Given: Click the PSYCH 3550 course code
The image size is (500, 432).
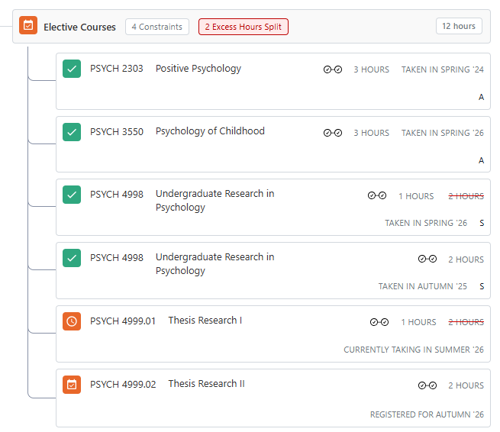Looking at the screenshot, I should pos(117,132).
